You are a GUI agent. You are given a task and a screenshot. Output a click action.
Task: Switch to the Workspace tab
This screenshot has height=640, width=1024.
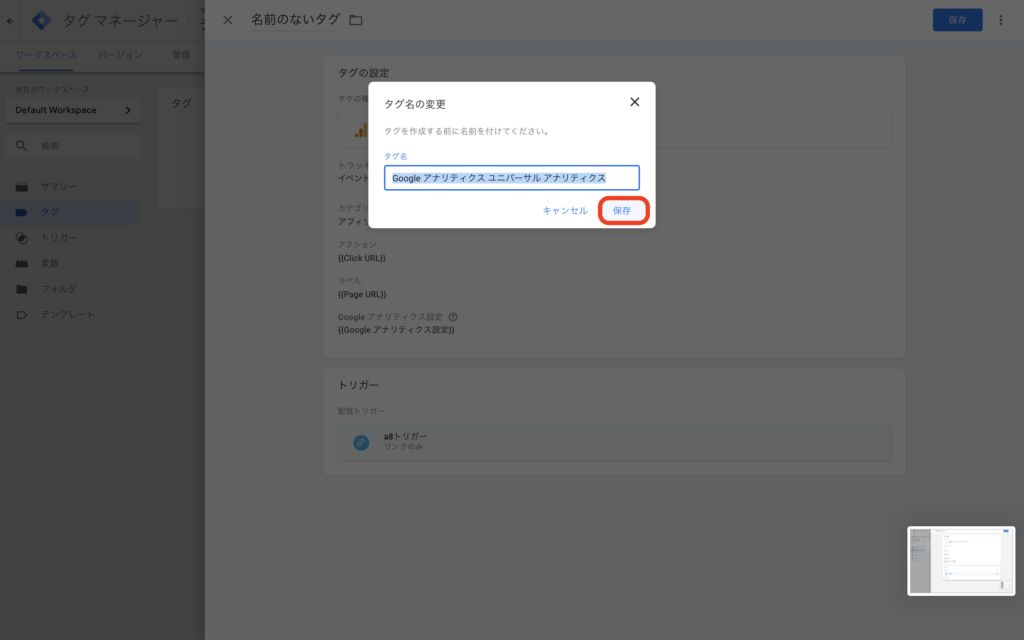(x=46, y=55)
